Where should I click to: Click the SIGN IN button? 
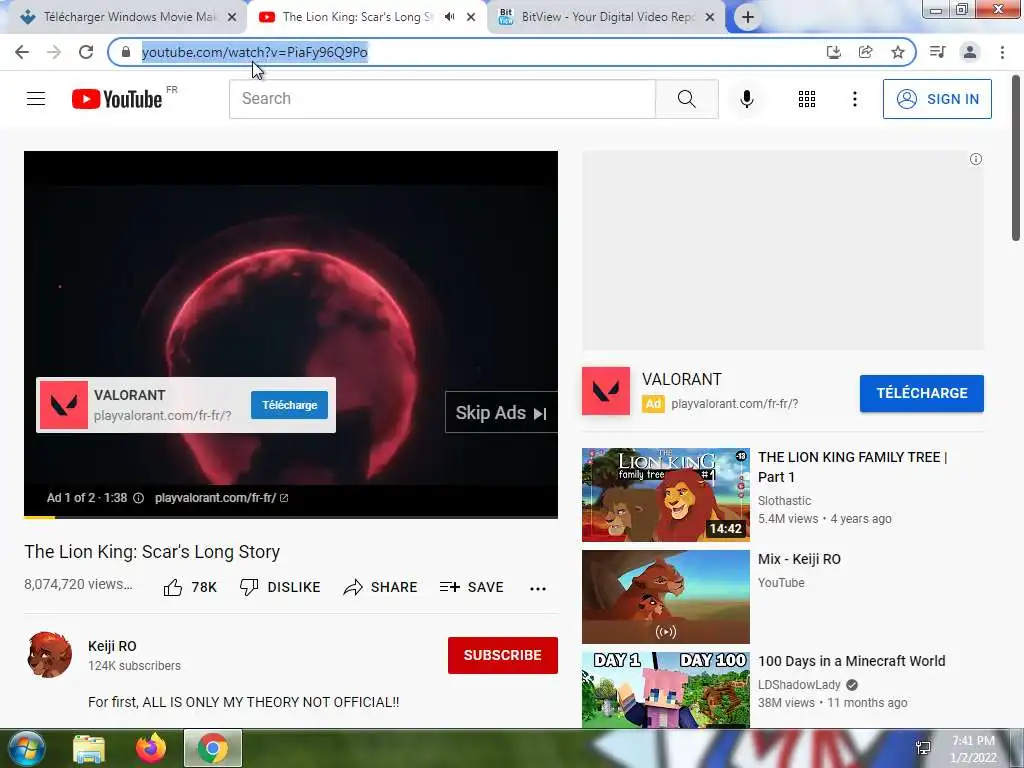pyautogui.click(x=937, y=99)
